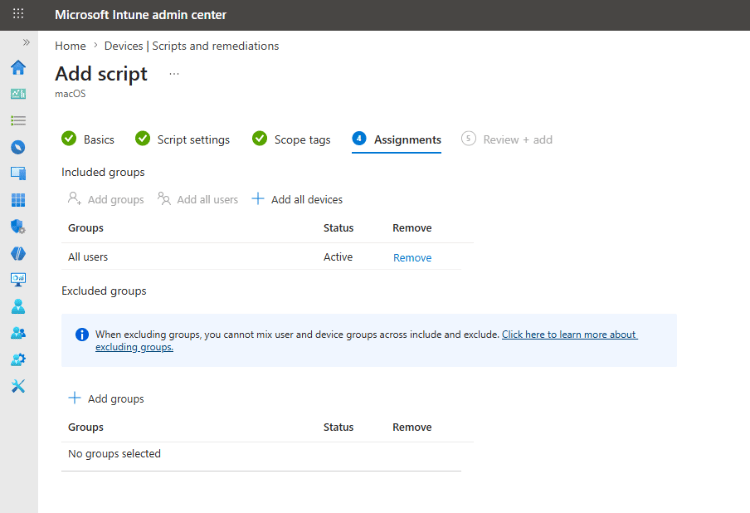Expand the left navigation sidebar
This screenshot has width=750, height=513.
(26, 42)
